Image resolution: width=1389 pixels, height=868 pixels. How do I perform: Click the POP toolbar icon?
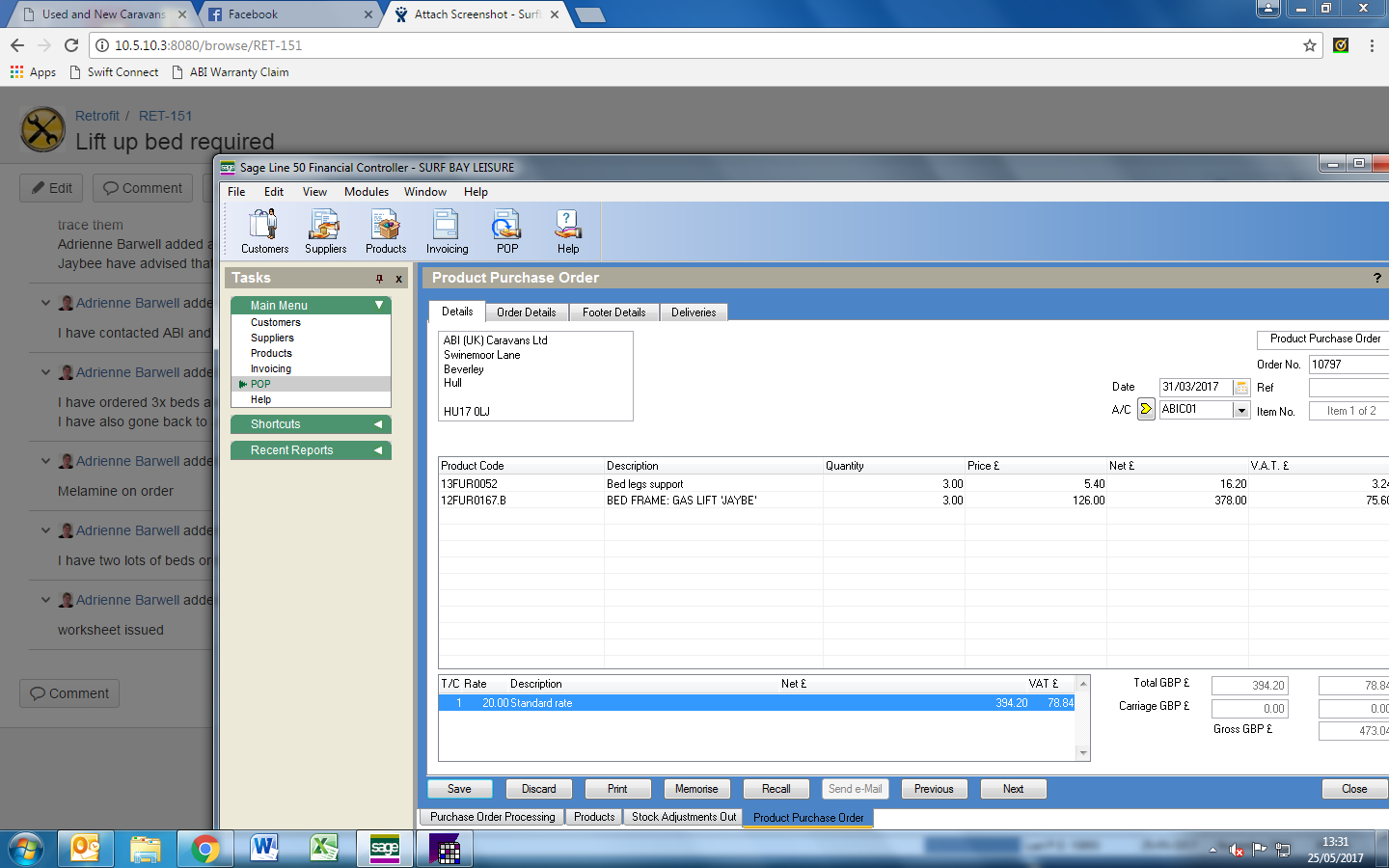click(507, 231)
